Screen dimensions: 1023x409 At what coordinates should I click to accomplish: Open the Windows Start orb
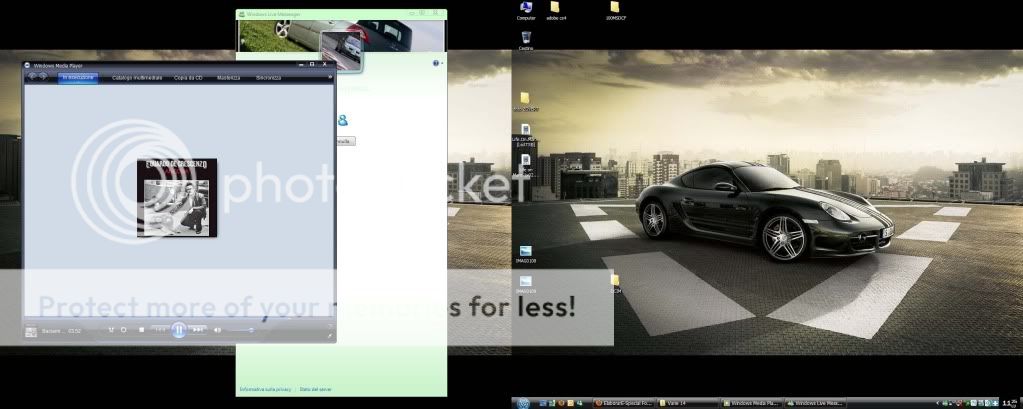523,403
